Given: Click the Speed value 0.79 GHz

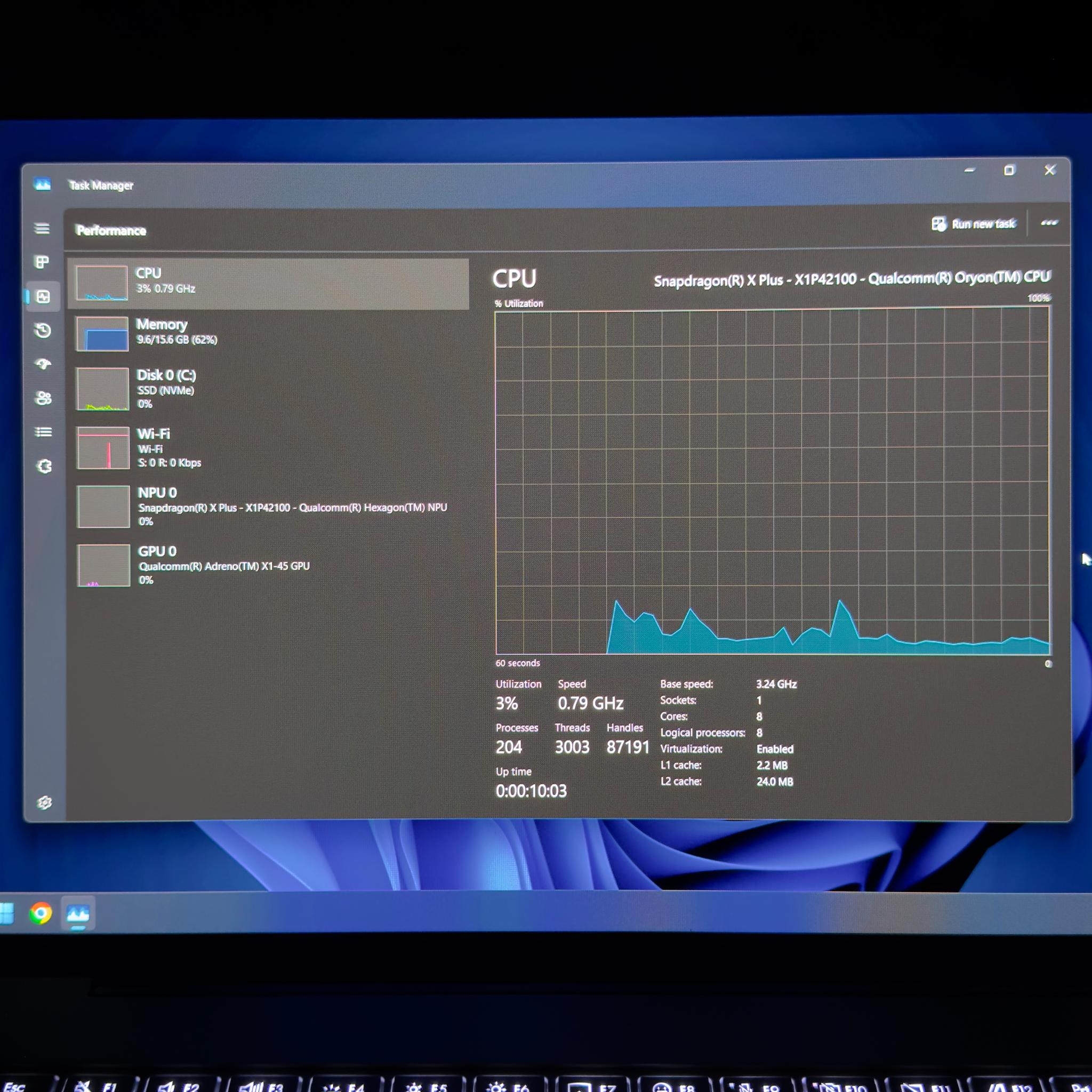Looking at the screenshot, I should (591, 703).
